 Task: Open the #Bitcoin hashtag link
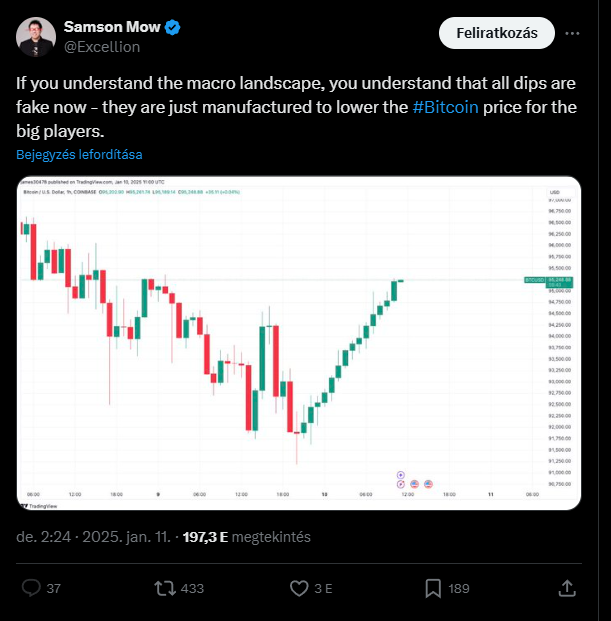(445, 107)
